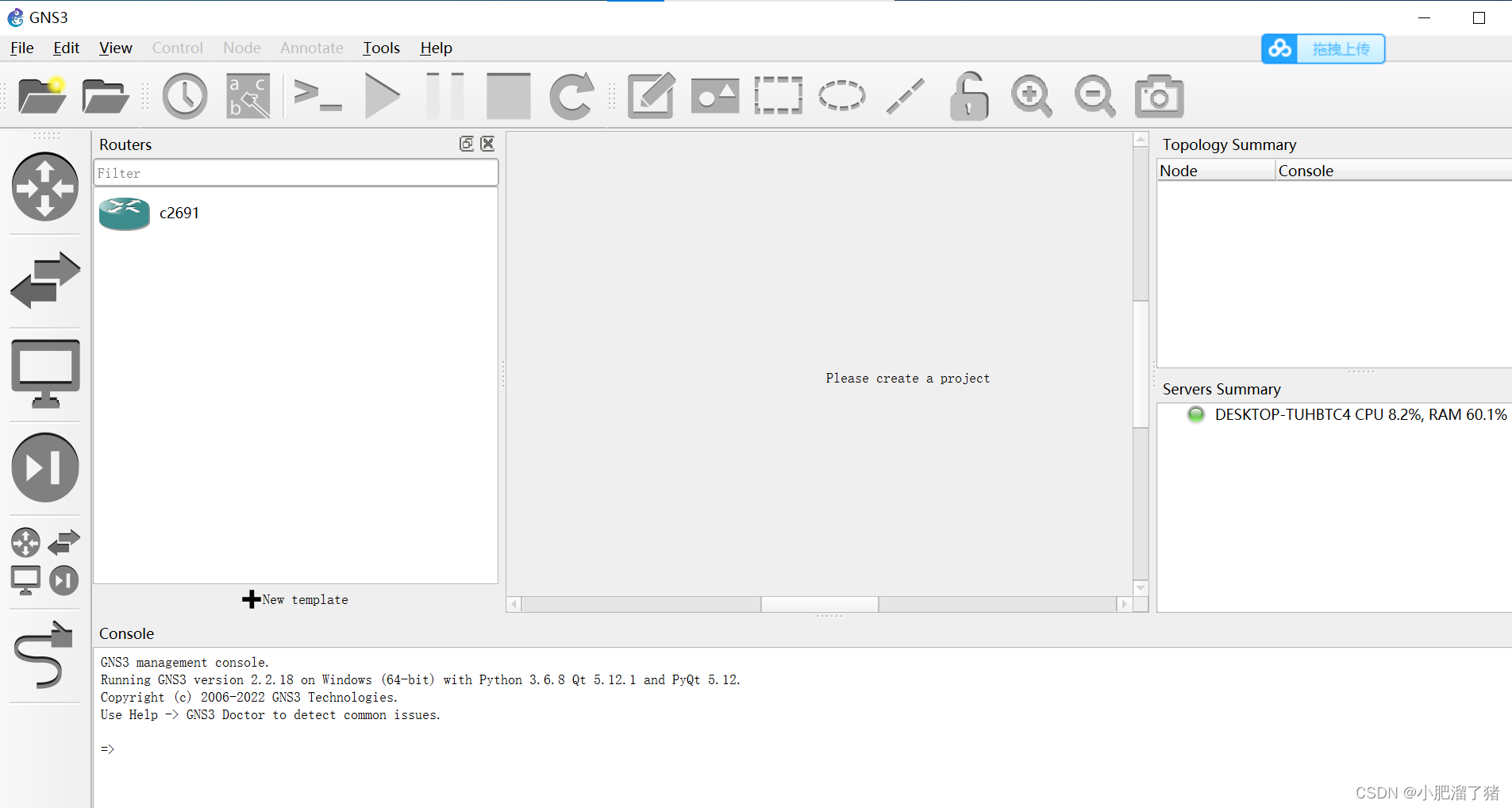This screenshot has width=1512, height=808.
Task: Toggle show/hide interface labels icon
Action: pos(248,96)
